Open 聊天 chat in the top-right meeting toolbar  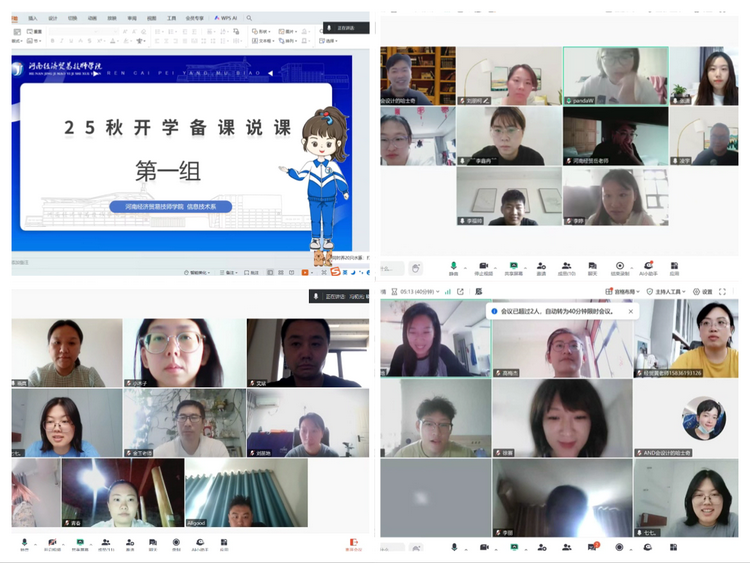pyautogui.click(x=593, y=267)
